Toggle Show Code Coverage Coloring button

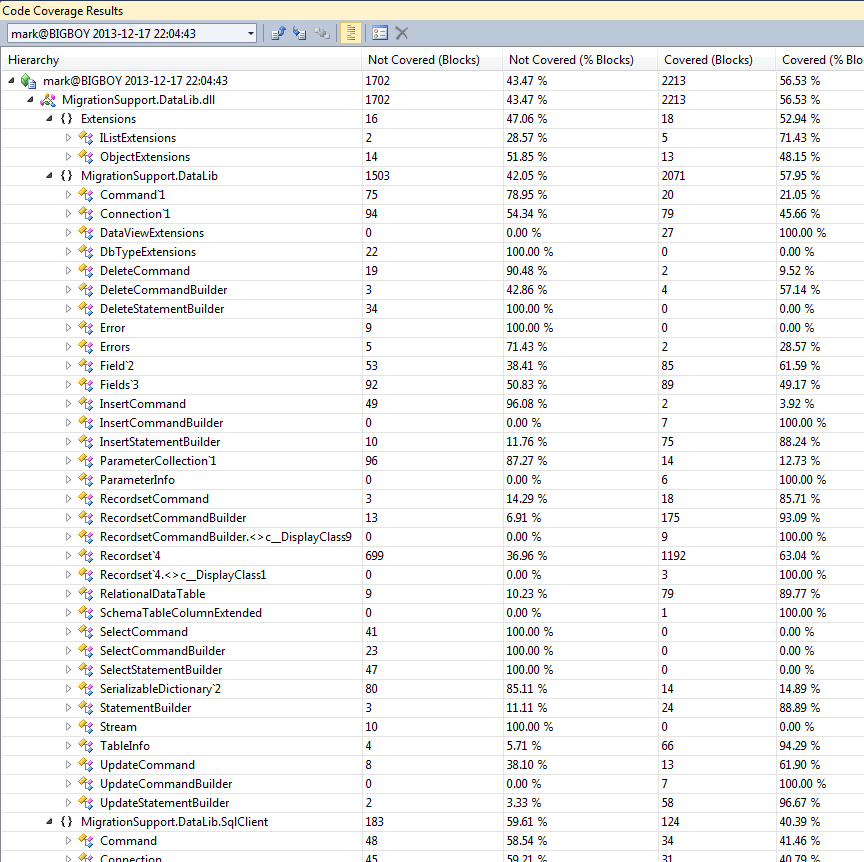[350, 33]
